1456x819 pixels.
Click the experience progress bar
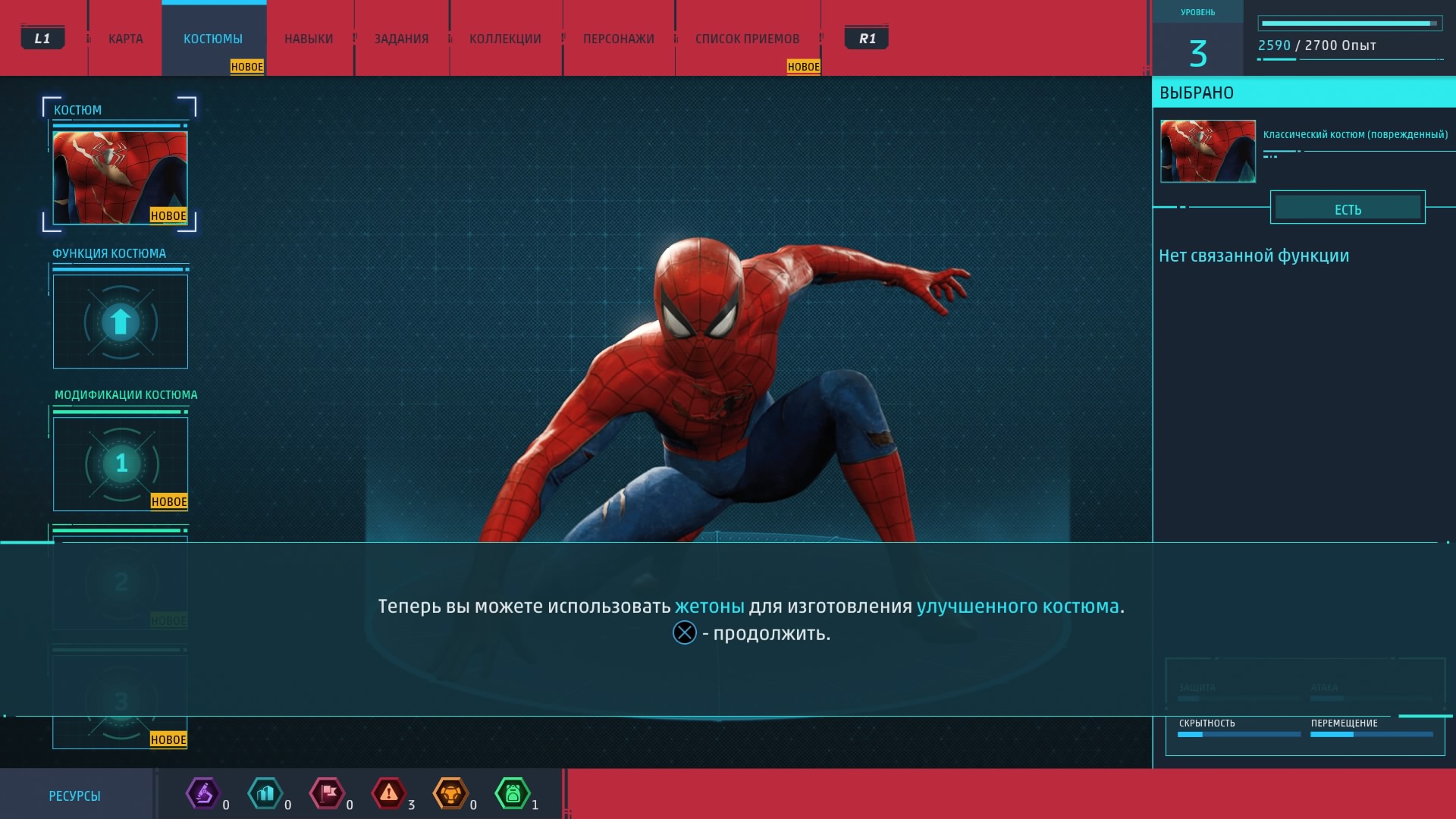[x=1348, y=24]
